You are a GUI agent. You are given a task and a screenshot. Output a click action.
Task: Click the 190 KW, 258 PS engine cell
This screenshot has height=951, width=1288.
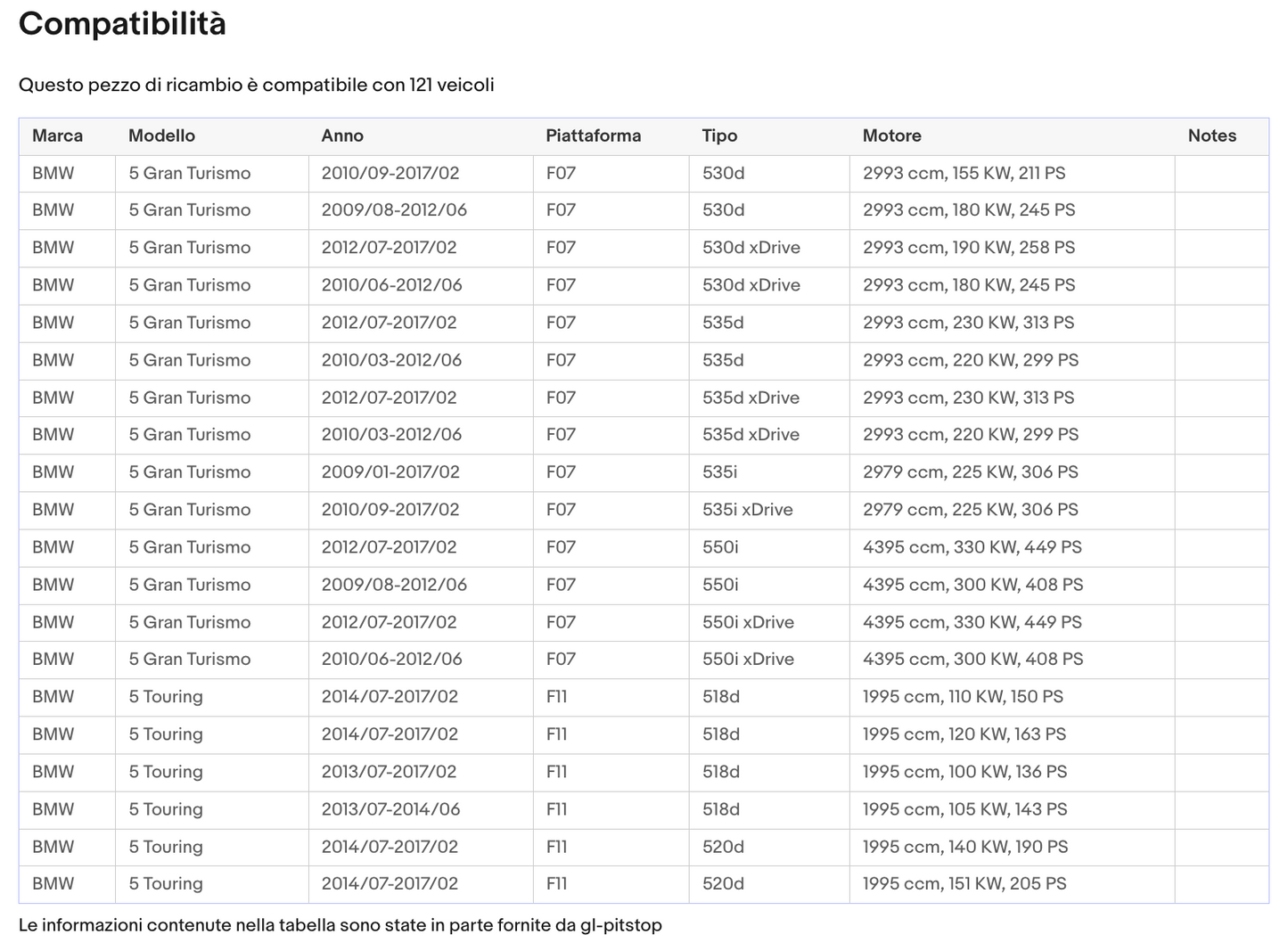pos(968,248)
